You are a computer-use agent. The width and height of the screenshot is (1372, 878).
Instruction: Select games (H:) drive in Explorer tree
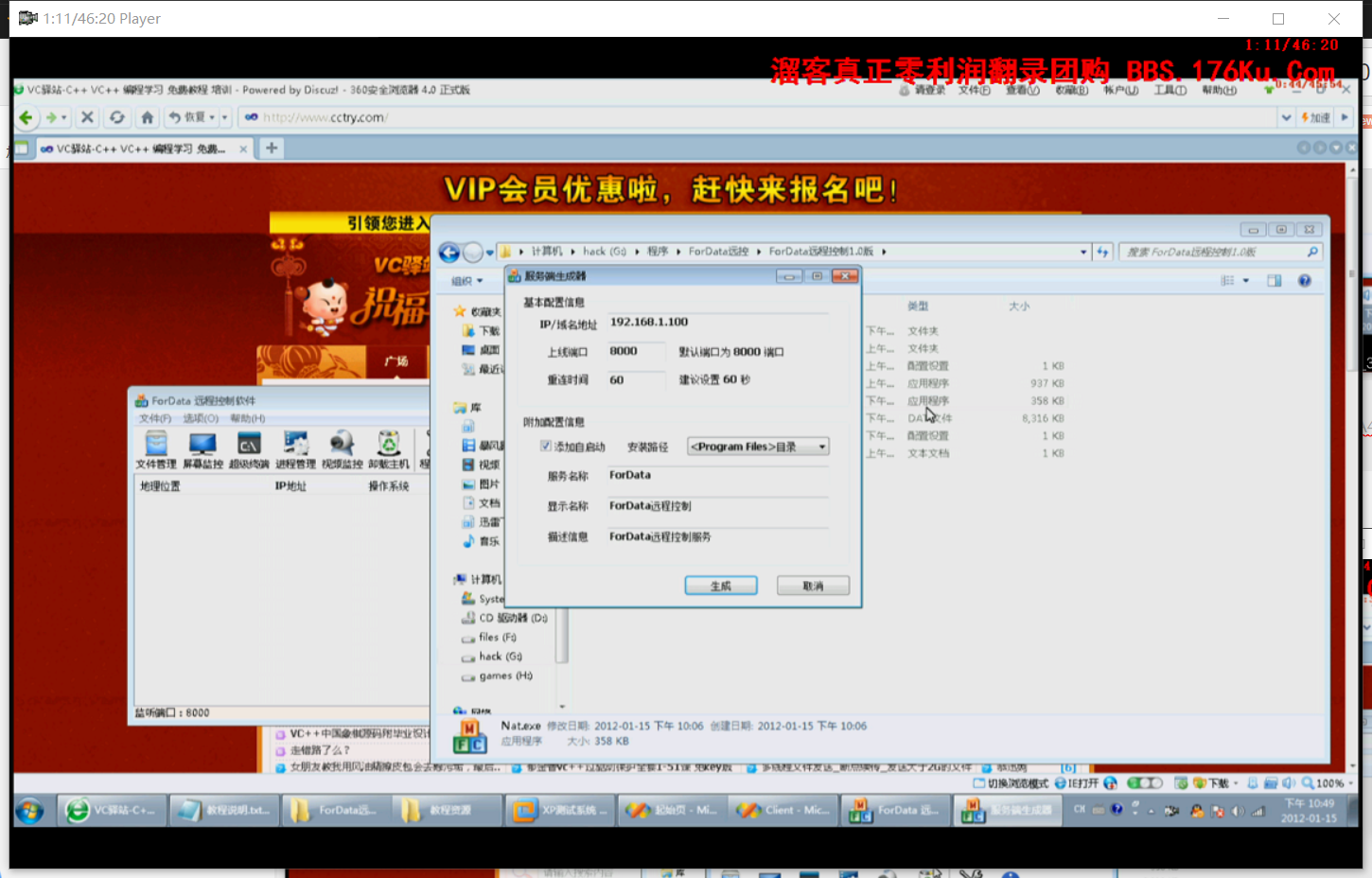pyautogui.click(x=497, y=676)
